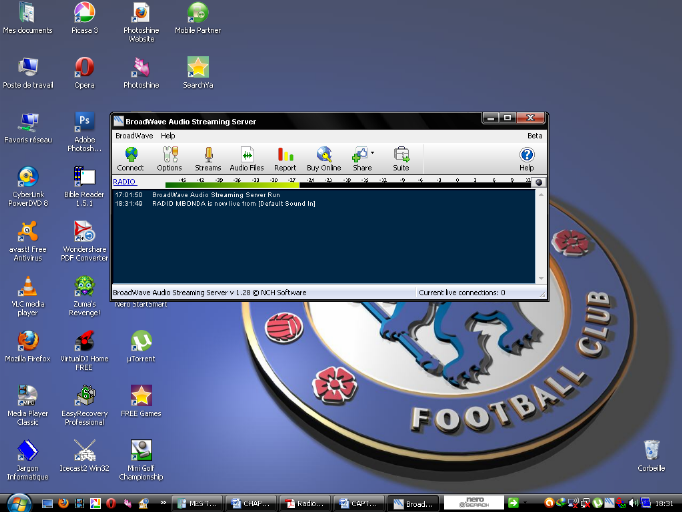Click the Buy Online icon
This screenshot has height=512, width=682.
pyautogui.click(x=323, y=158)
